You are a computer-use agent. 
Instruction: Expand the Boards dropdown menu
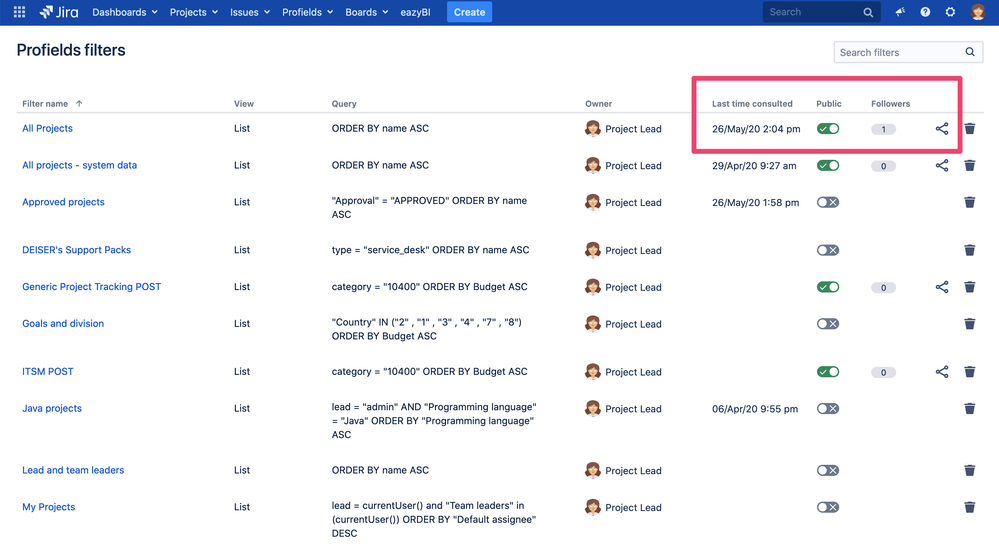(367, 12)
